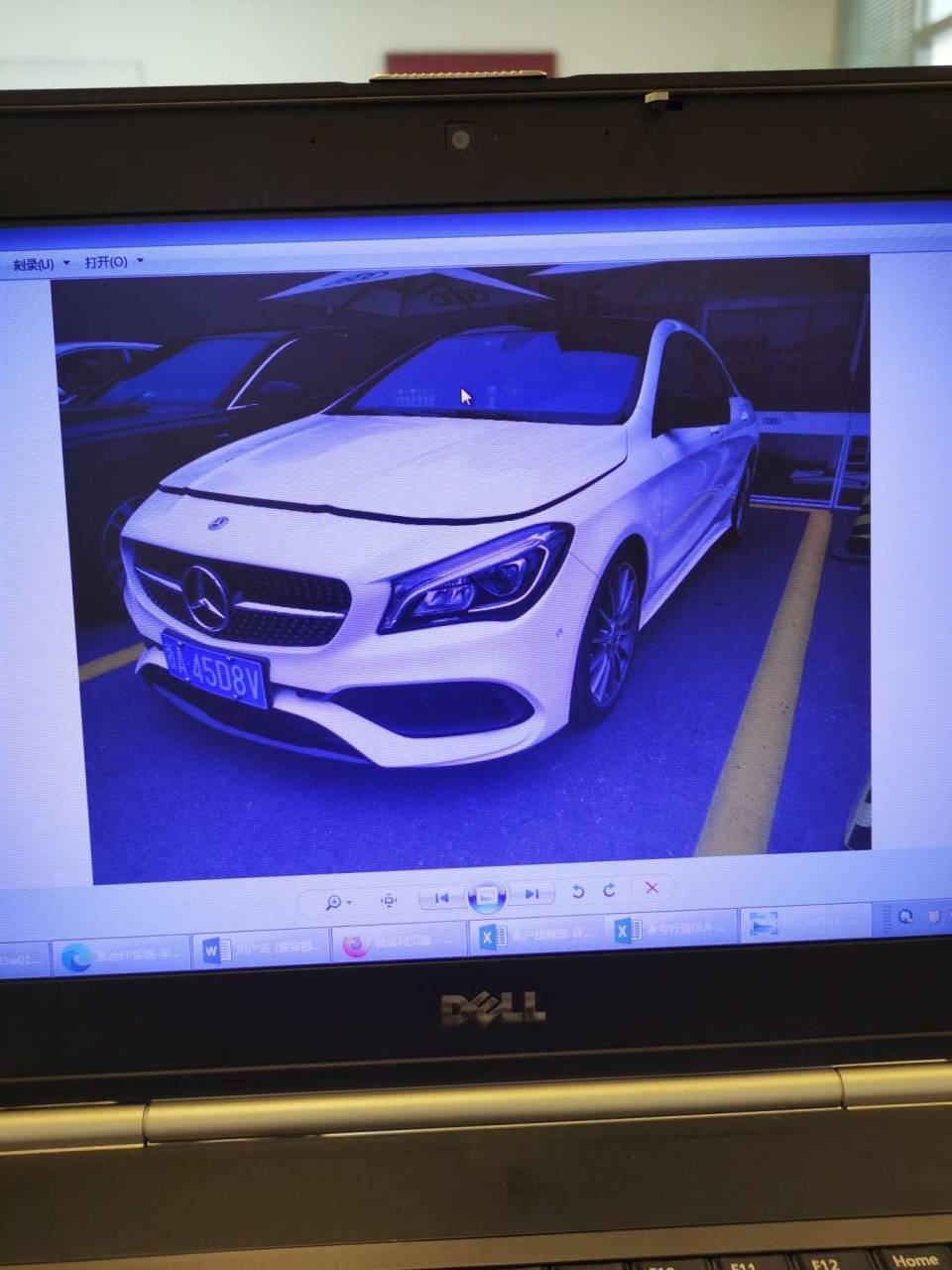Select the photo viewer taskbar button

tap(804, 924)
